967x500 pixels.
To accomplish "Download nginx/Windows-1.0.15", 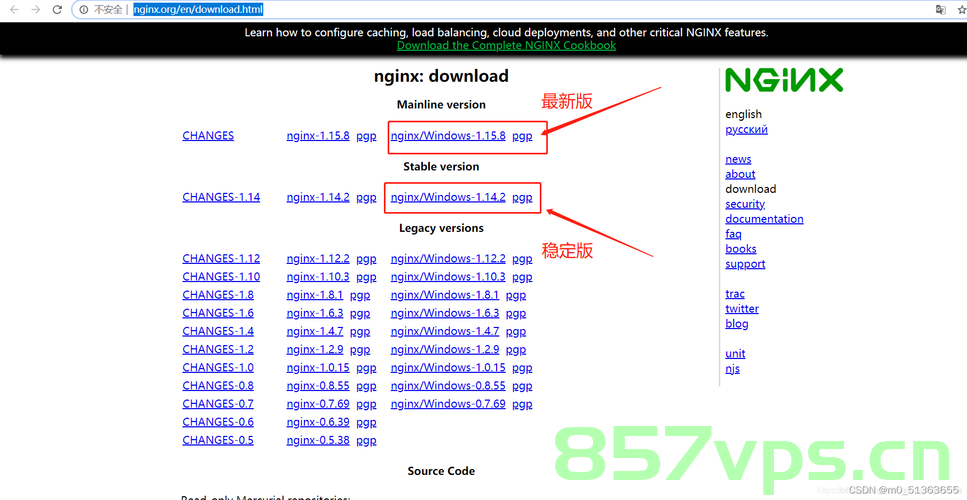I will pos(448,367).
